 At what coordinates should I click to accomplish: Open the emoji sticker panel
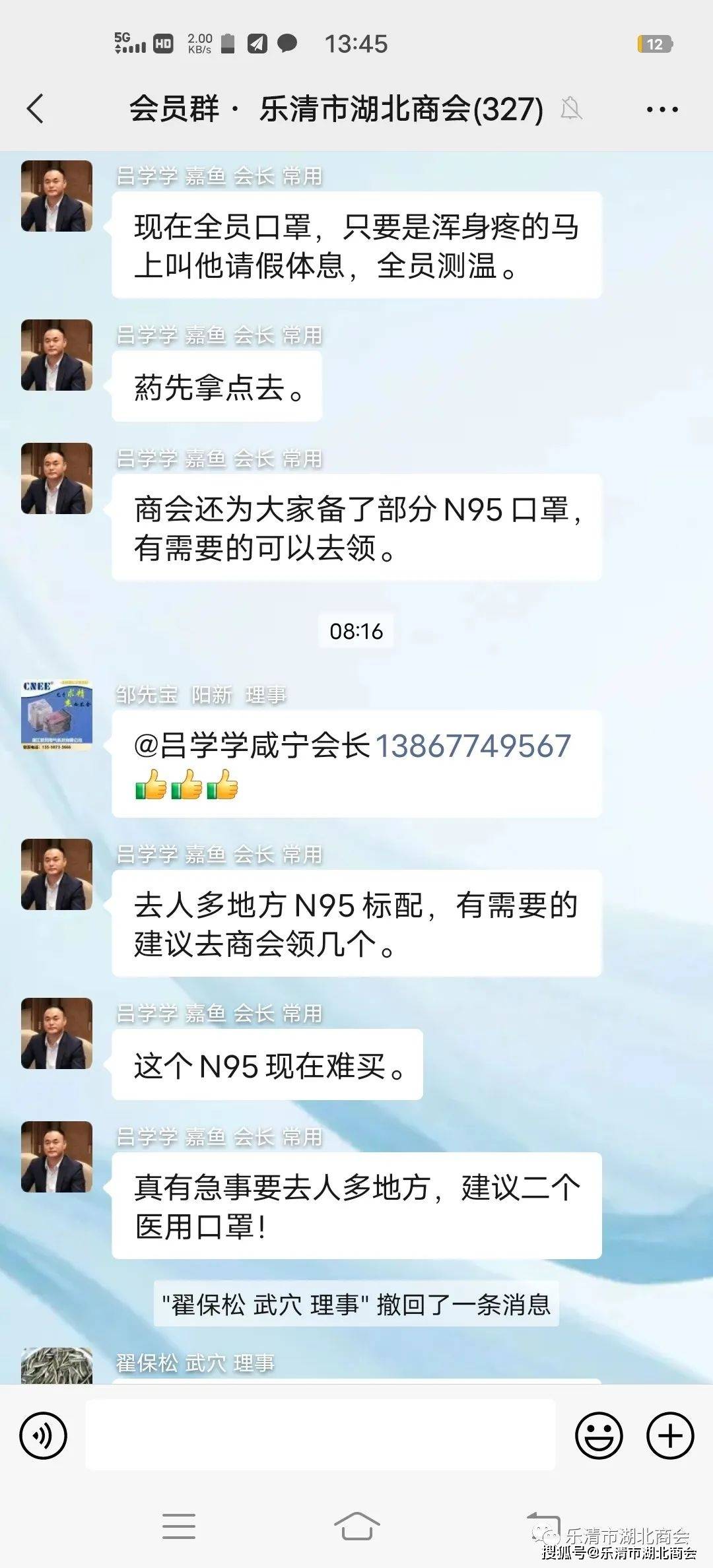[598, 1436]
